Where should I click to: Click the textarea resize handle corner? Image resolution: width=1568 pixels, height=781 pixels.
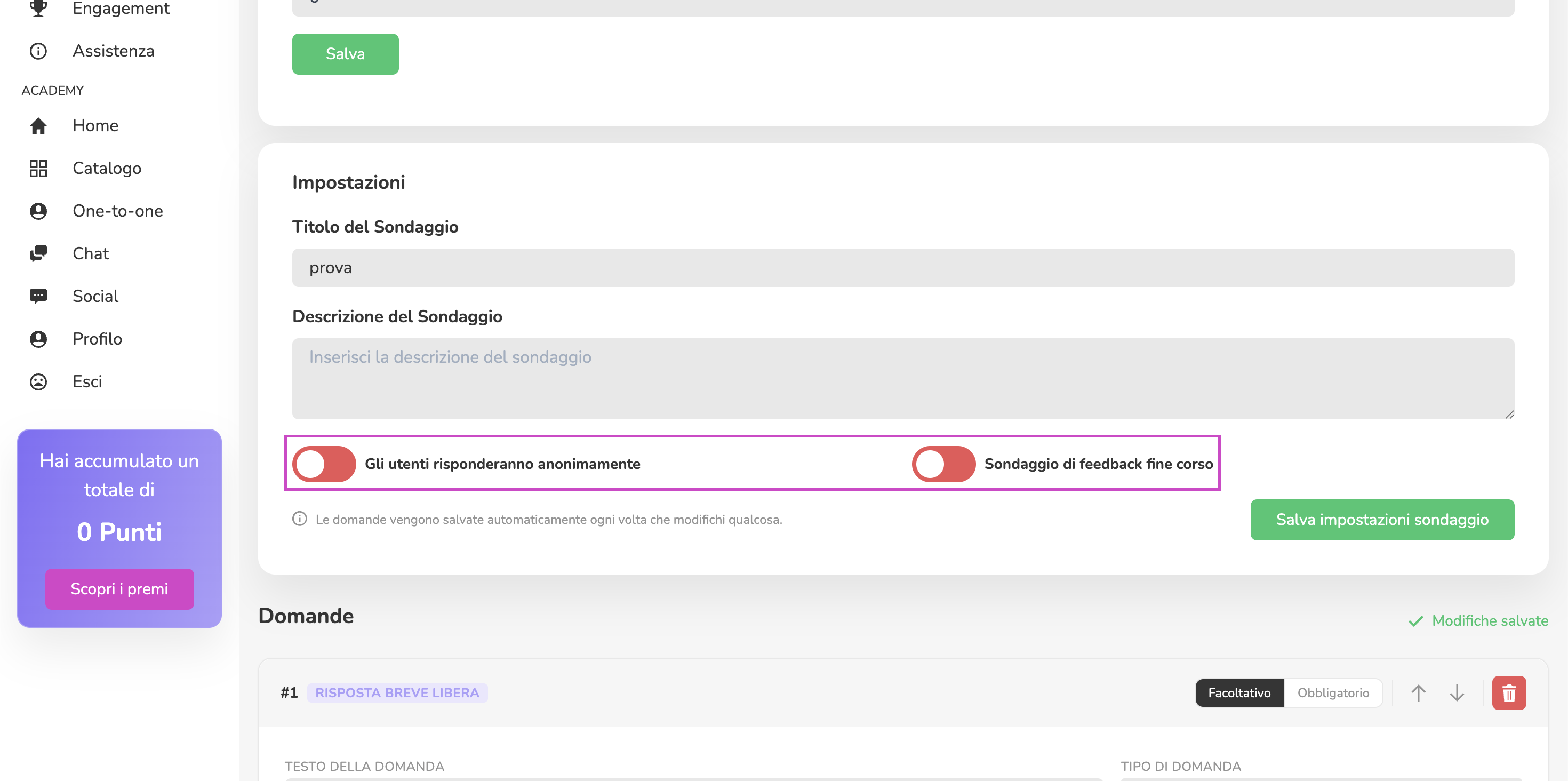[1509, 414]
